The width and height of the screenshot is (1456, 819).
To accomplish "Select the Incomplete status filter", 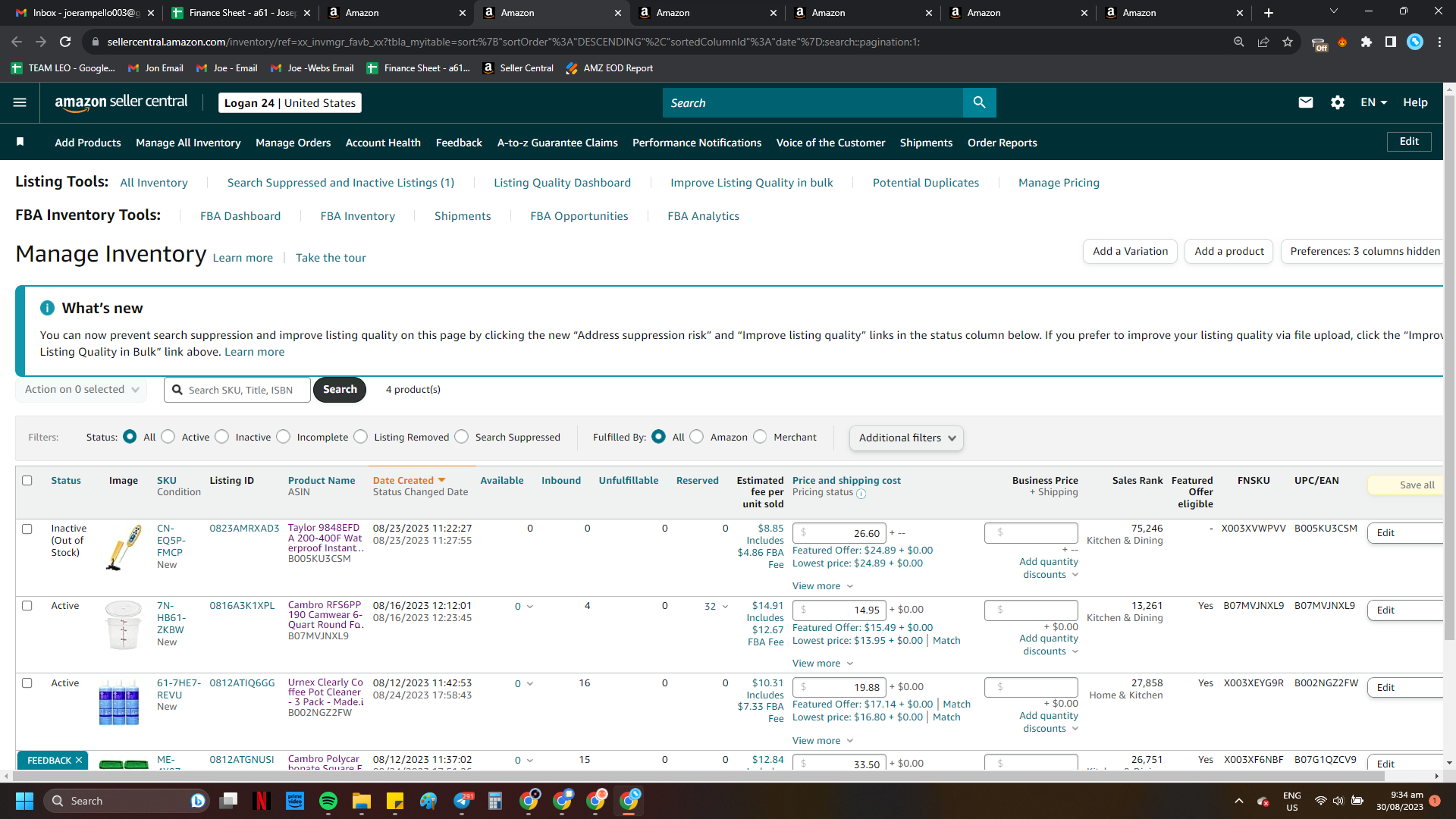I will [284, 437].
